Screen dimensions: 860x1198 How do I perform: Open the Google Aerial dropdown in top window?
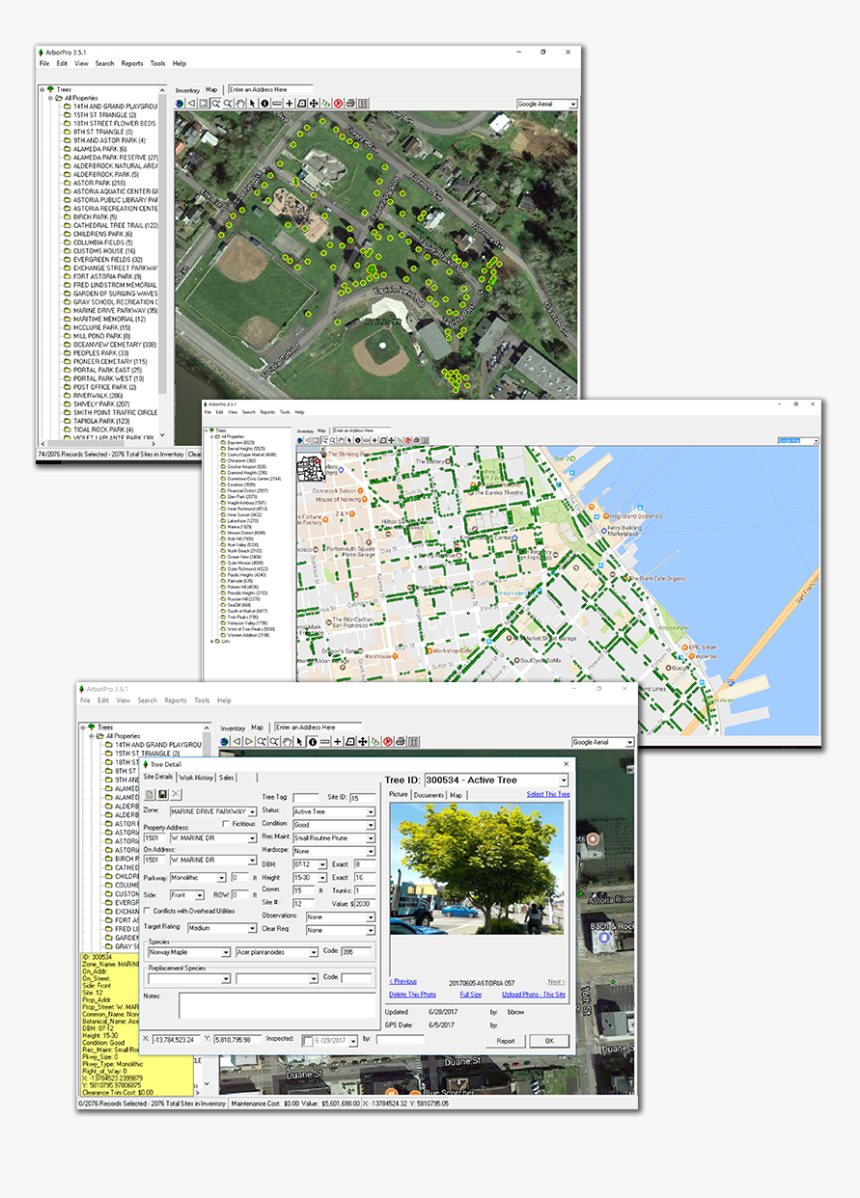573,104
